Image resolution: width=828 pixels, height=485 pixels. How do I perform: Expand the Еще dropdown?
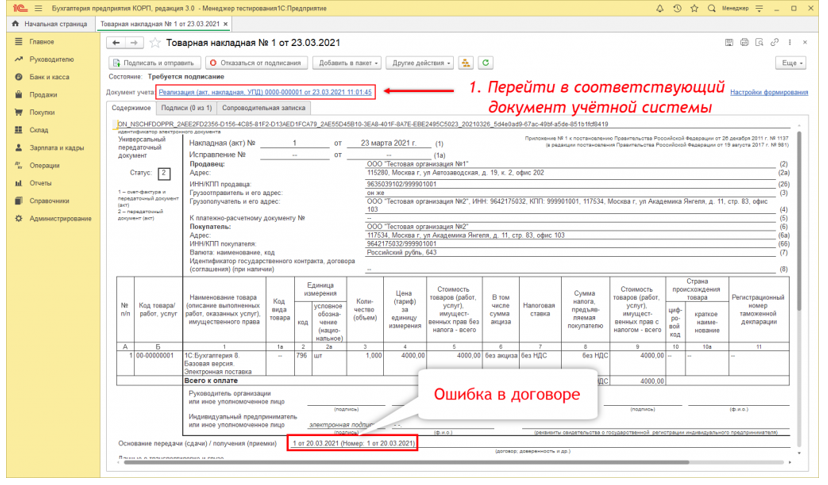coord(791,63)
